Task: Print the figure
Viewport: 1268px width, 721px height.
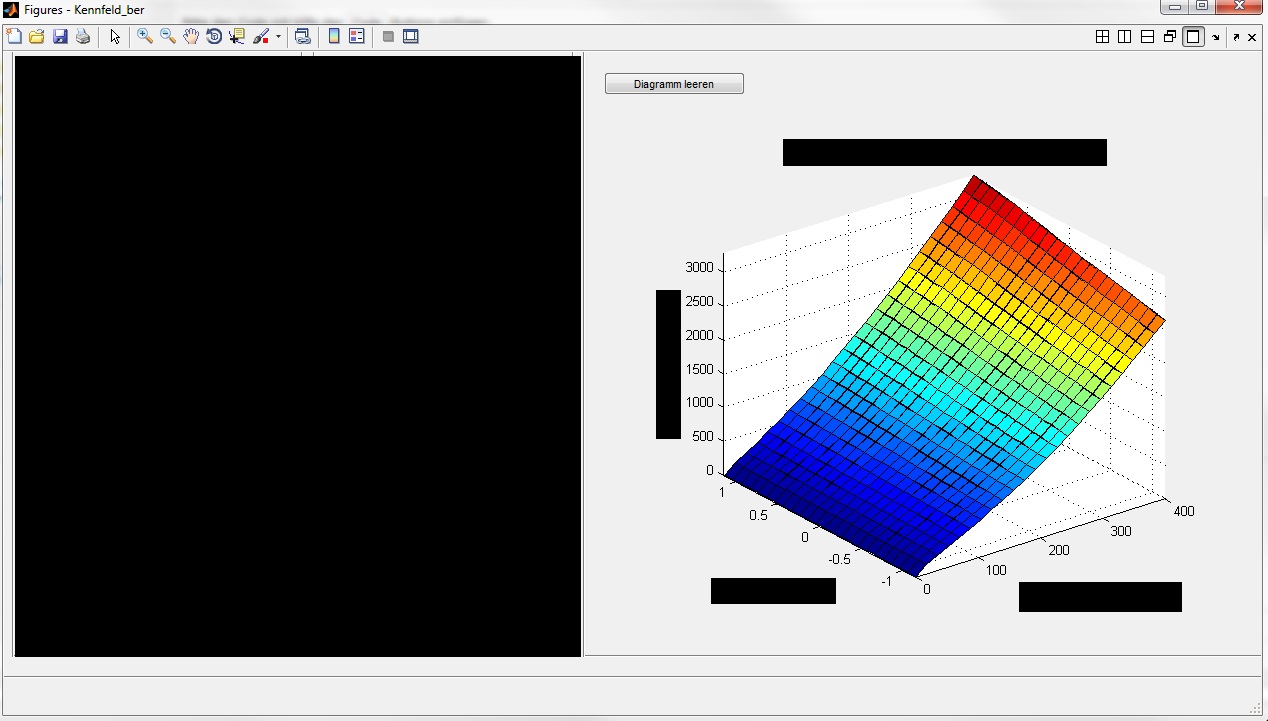Action: (x=83, y=37)
